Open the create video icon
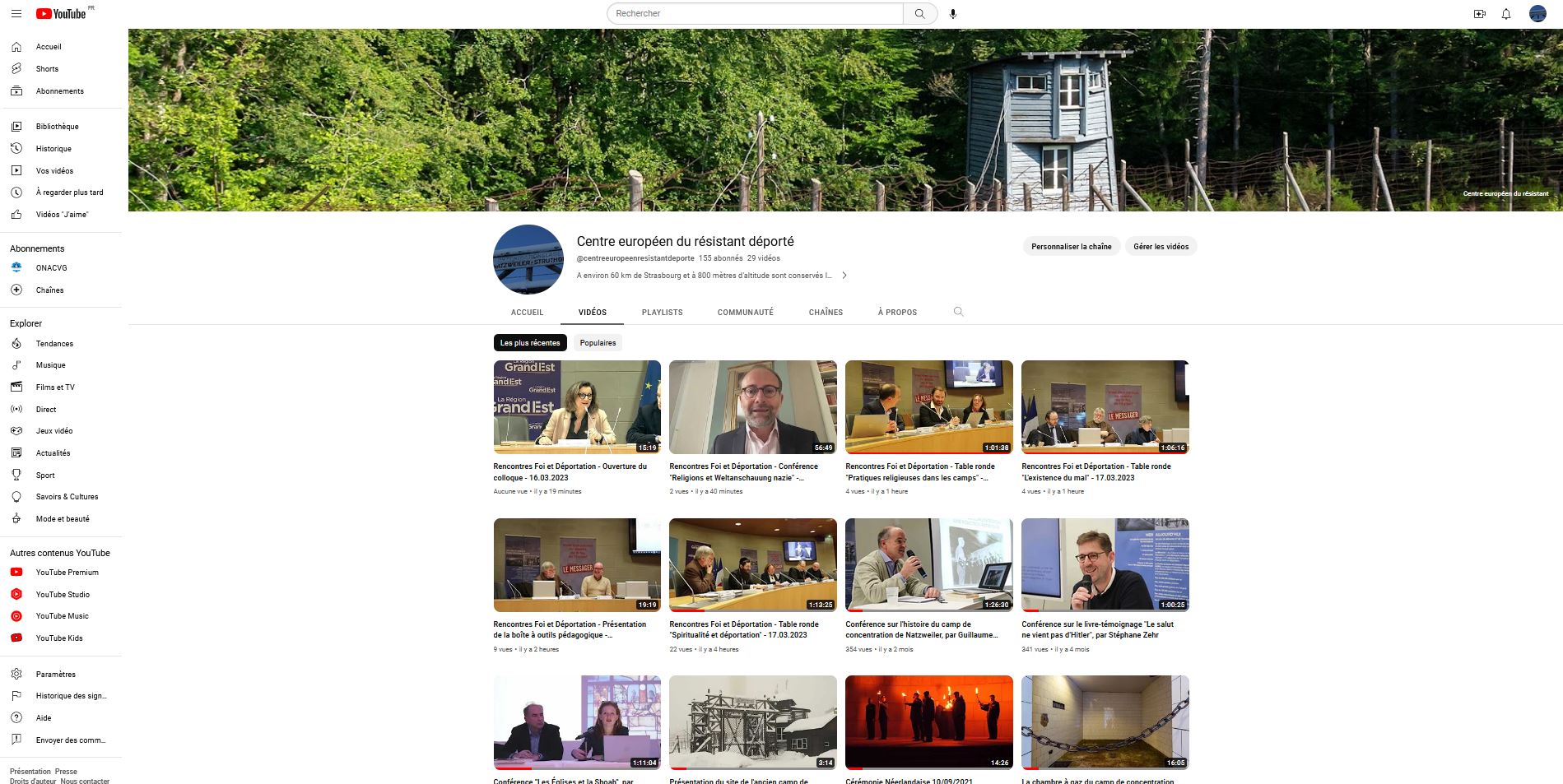 click(1479, 14)
